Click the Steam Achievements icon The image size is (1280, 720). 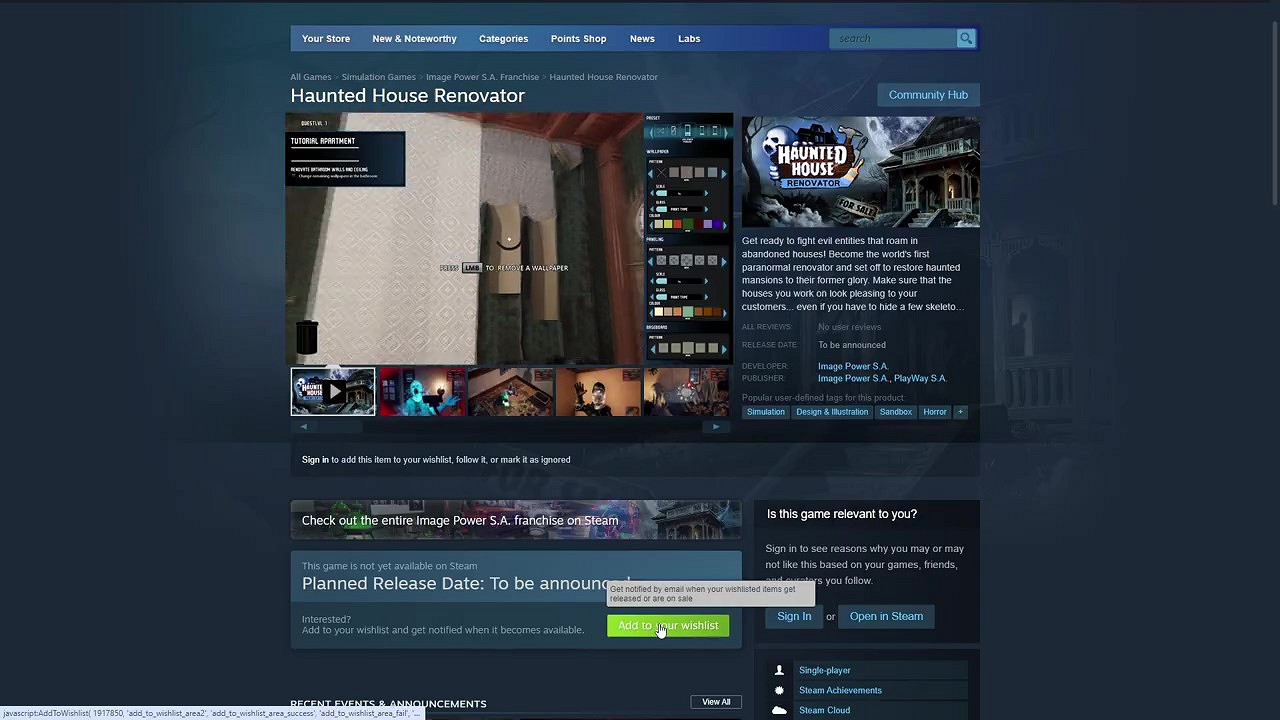pos(779,691)
